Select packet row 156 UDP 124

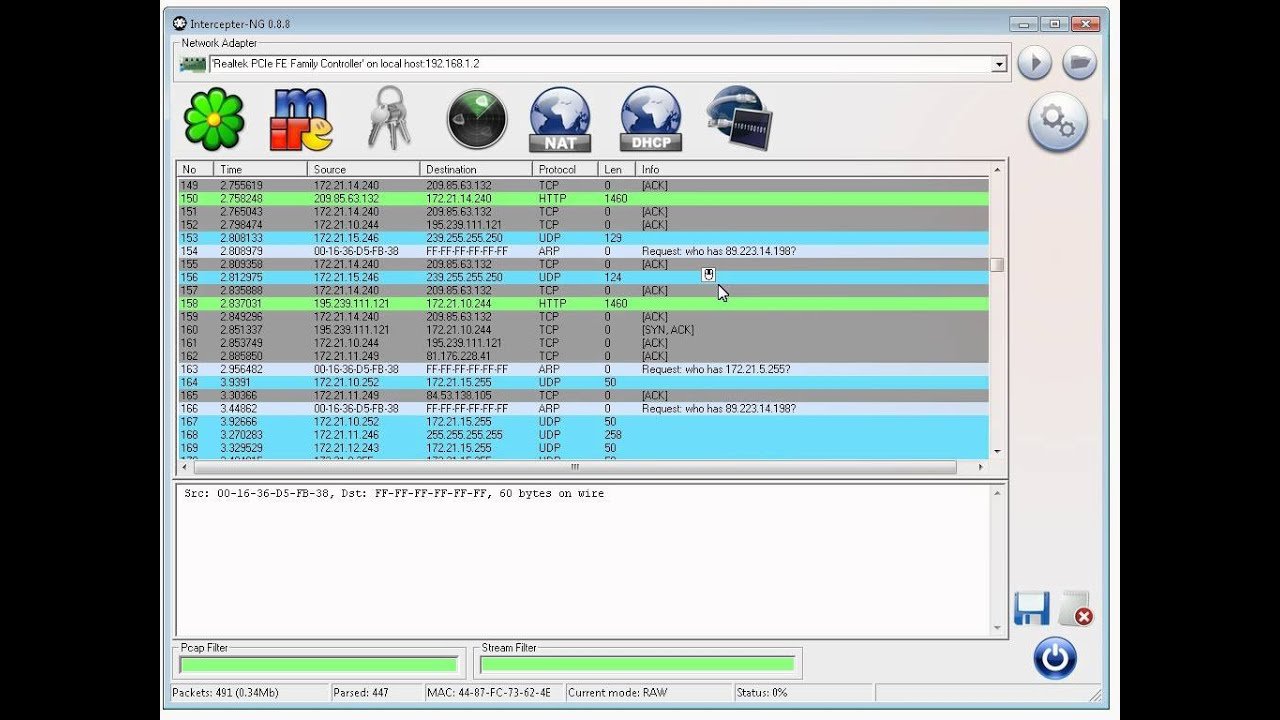(583, 277)
